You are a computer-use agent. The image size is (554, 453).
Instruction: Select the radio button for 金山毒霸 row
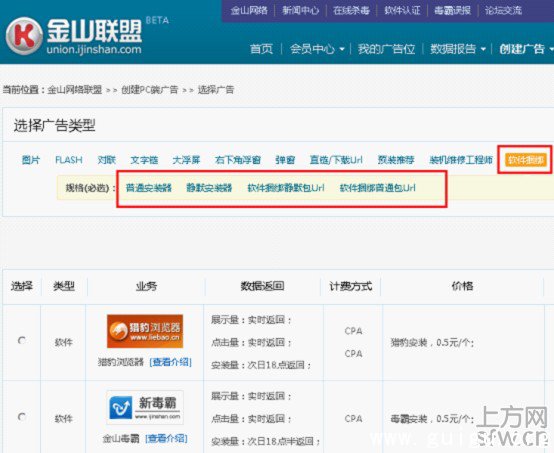click(x=22, y=417)
